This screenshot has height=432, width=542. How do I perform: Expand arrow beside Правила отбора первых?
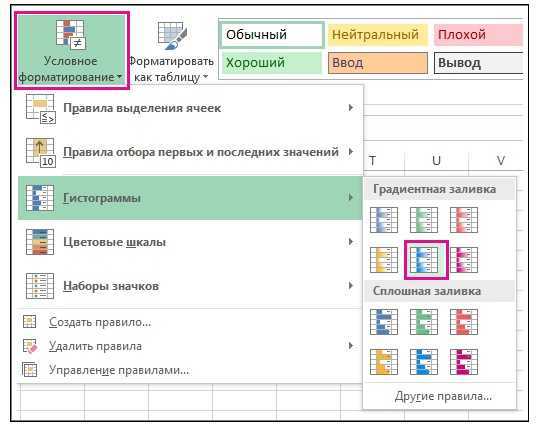pyautogui.click(x=351, y=152)
